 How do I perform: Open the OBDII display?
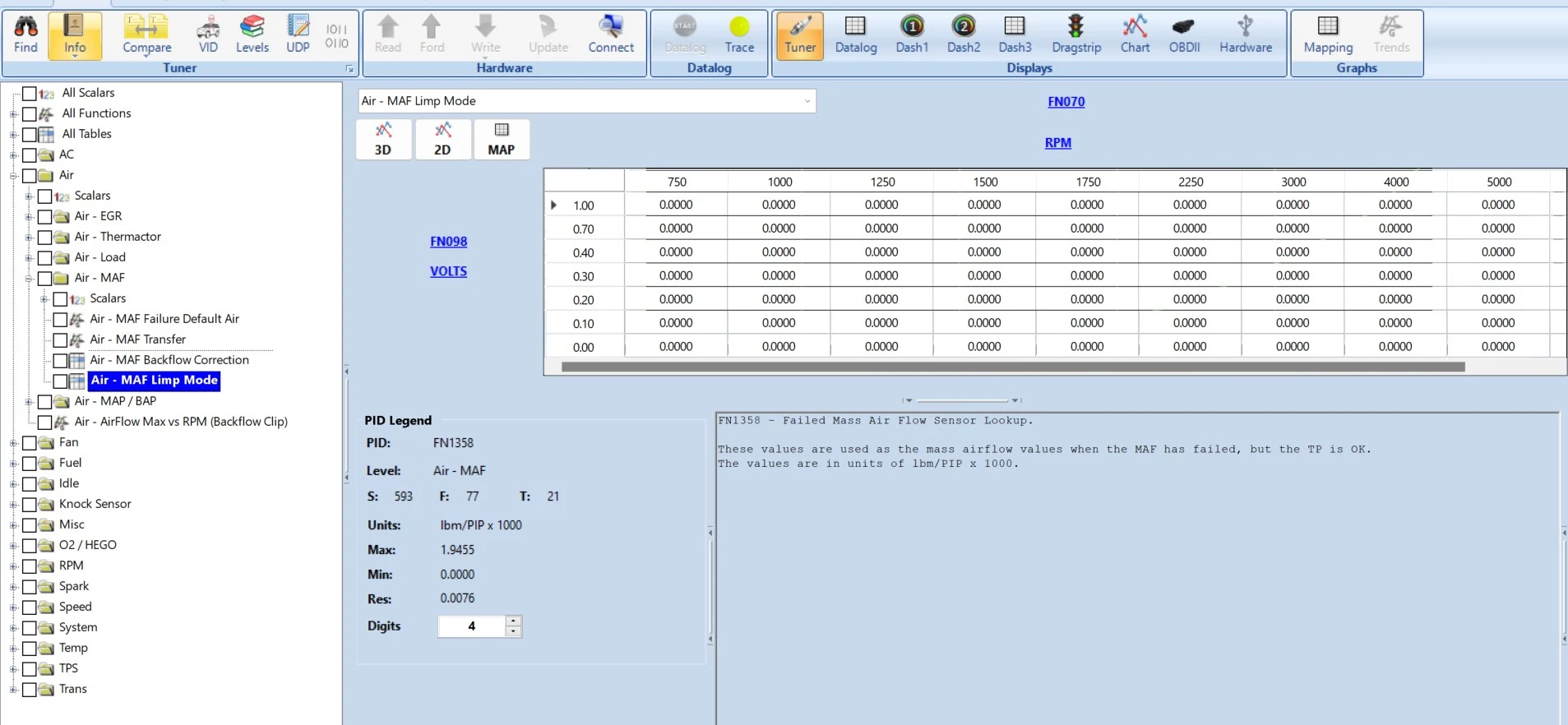coord(1184,35)
